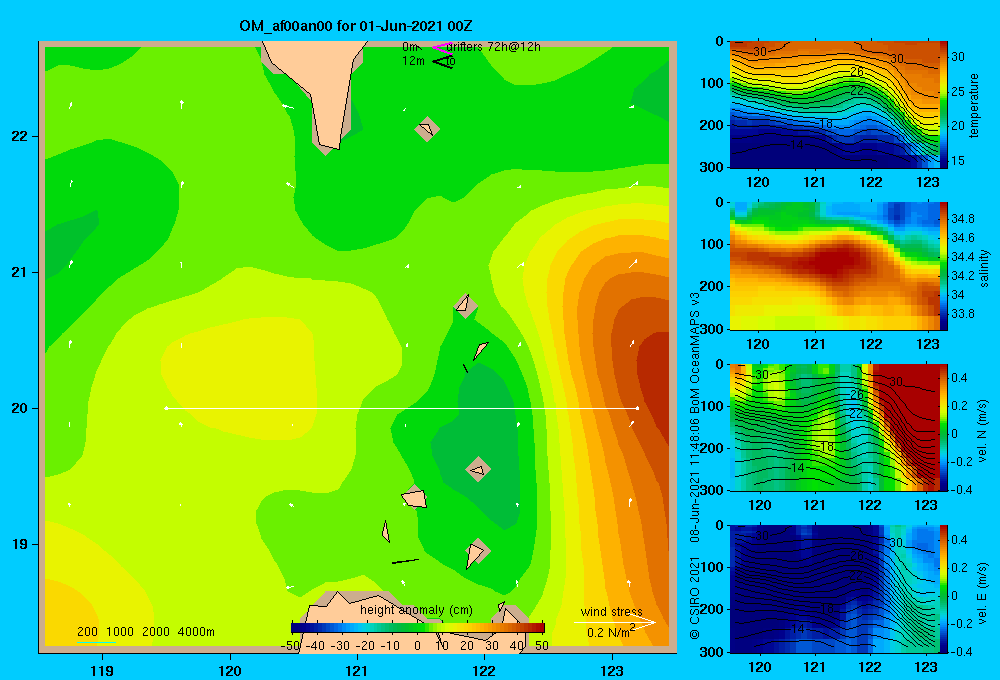Viewport: 1000px width, 680px height.
Task: Click the small island sliver near latitude 20.4
Action: (x=480, y=350)
